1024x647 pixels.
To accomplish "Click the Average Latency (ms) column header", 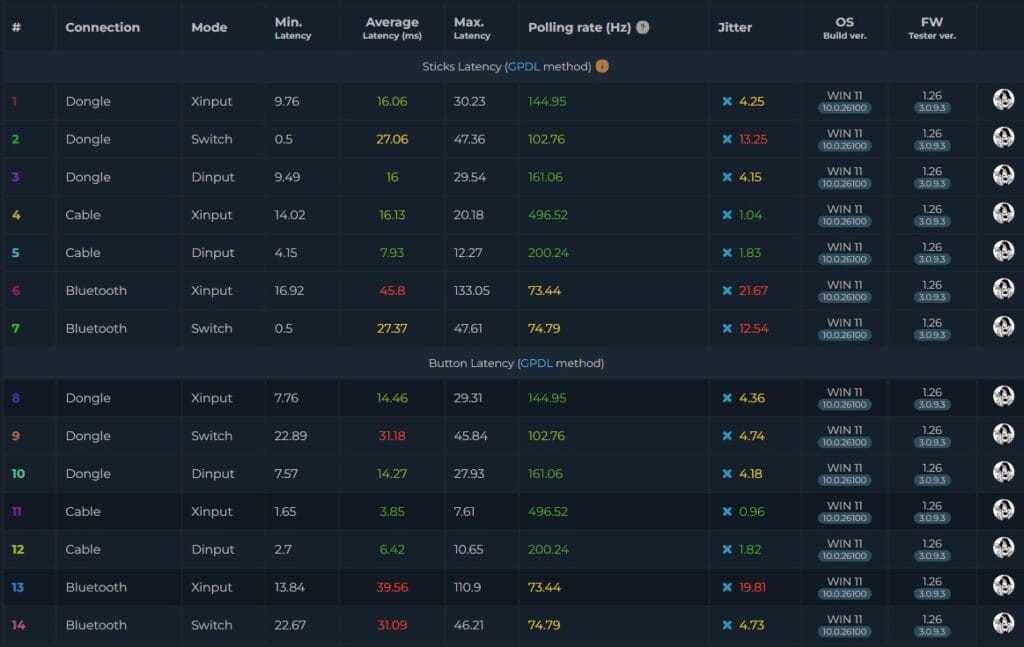I will pos(392,28).
